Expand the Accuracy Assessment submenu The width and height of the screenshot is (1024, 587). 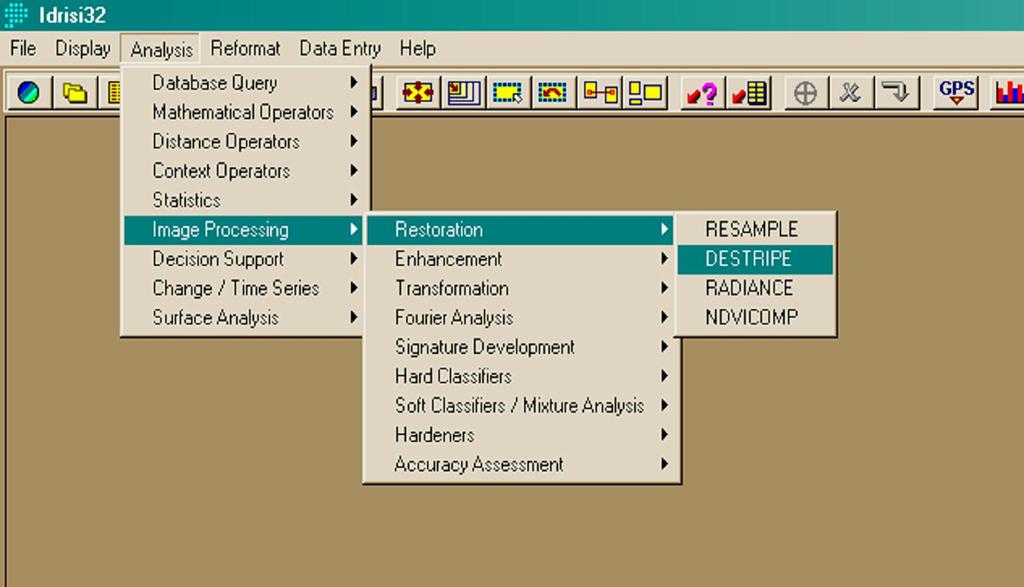tap(520, 465)
